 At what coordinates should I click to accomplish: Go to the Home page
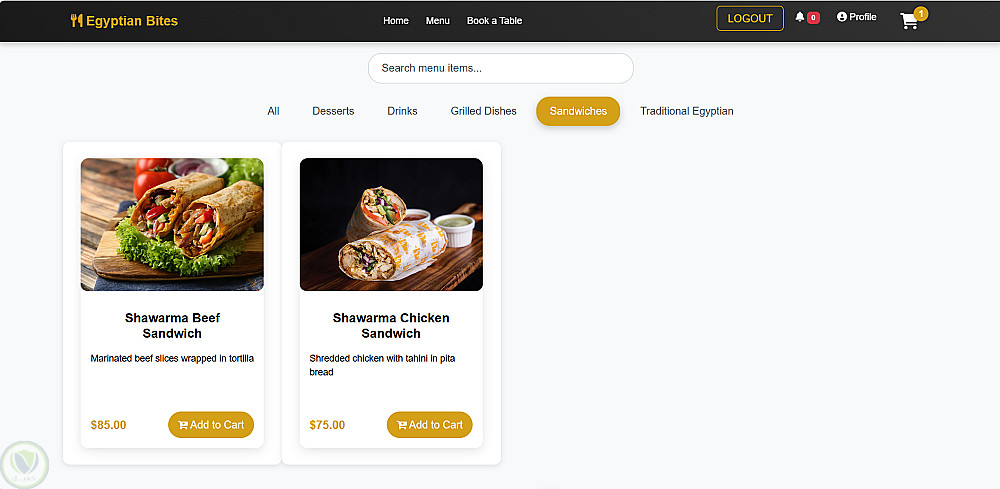coord(396,20)
